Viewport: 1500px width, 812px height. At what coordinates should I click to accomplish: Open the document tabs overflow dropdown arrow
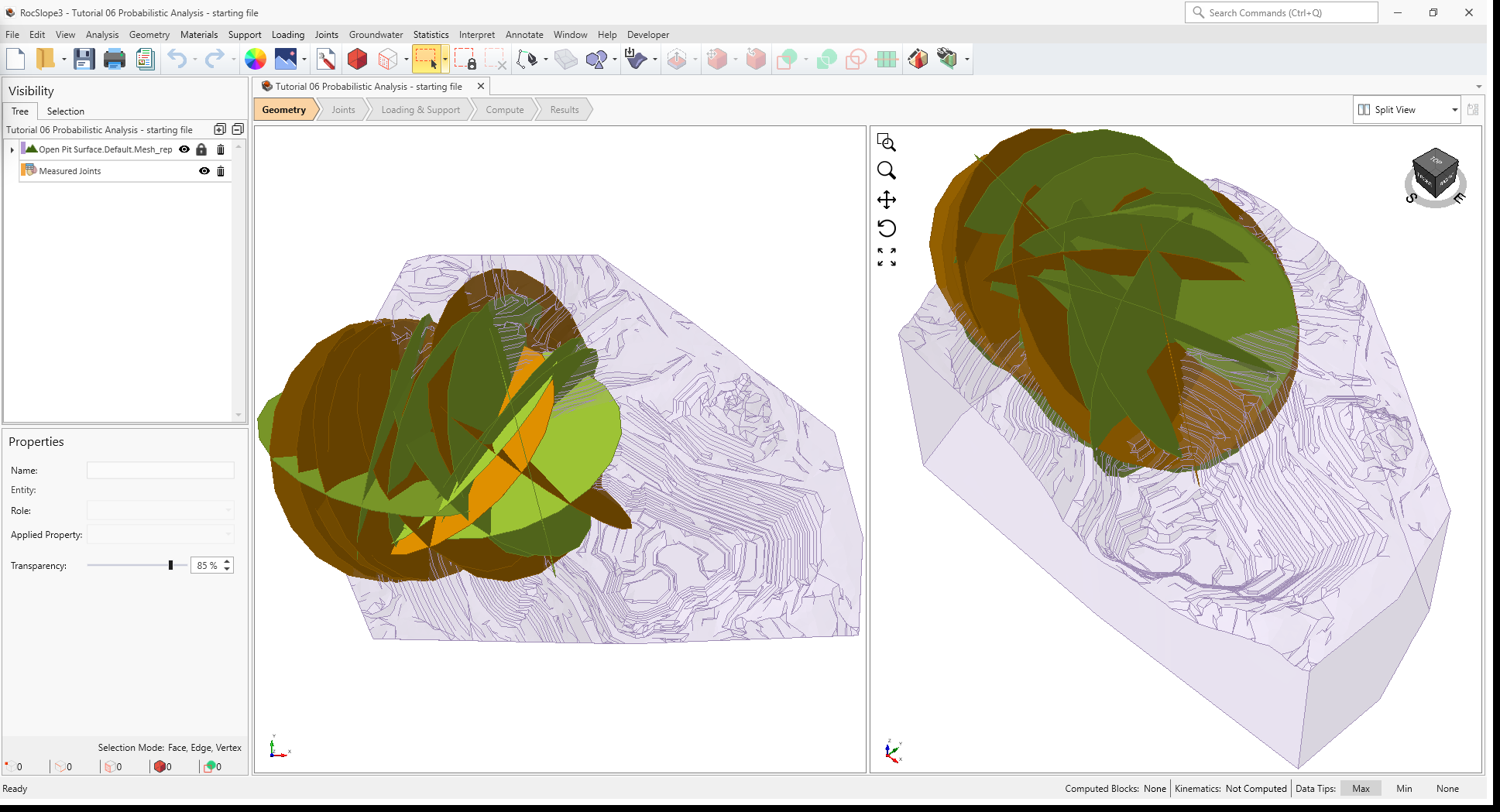pos(1478,87)
